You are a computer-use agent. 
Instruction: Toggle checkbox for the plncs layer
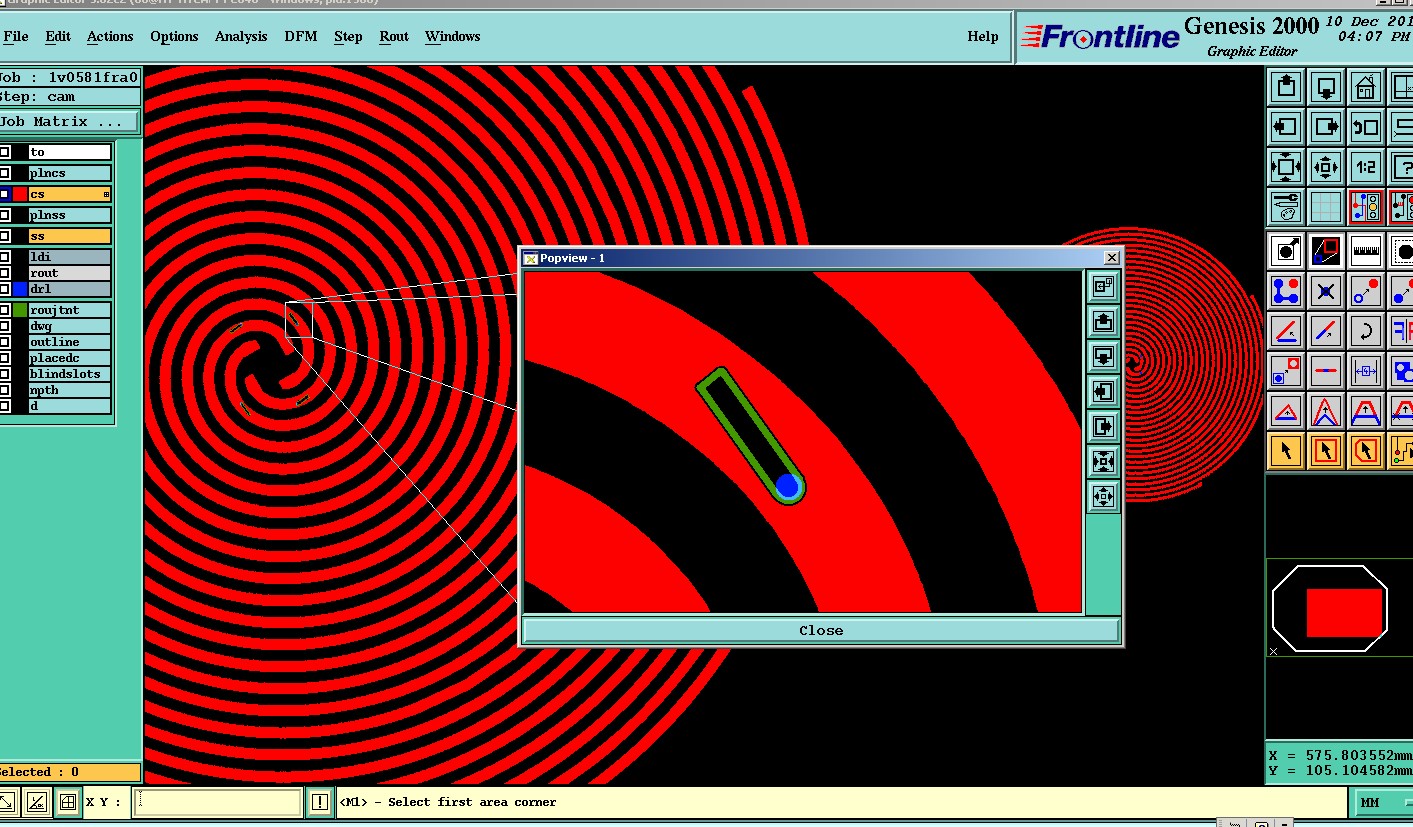tap(5, 173)
